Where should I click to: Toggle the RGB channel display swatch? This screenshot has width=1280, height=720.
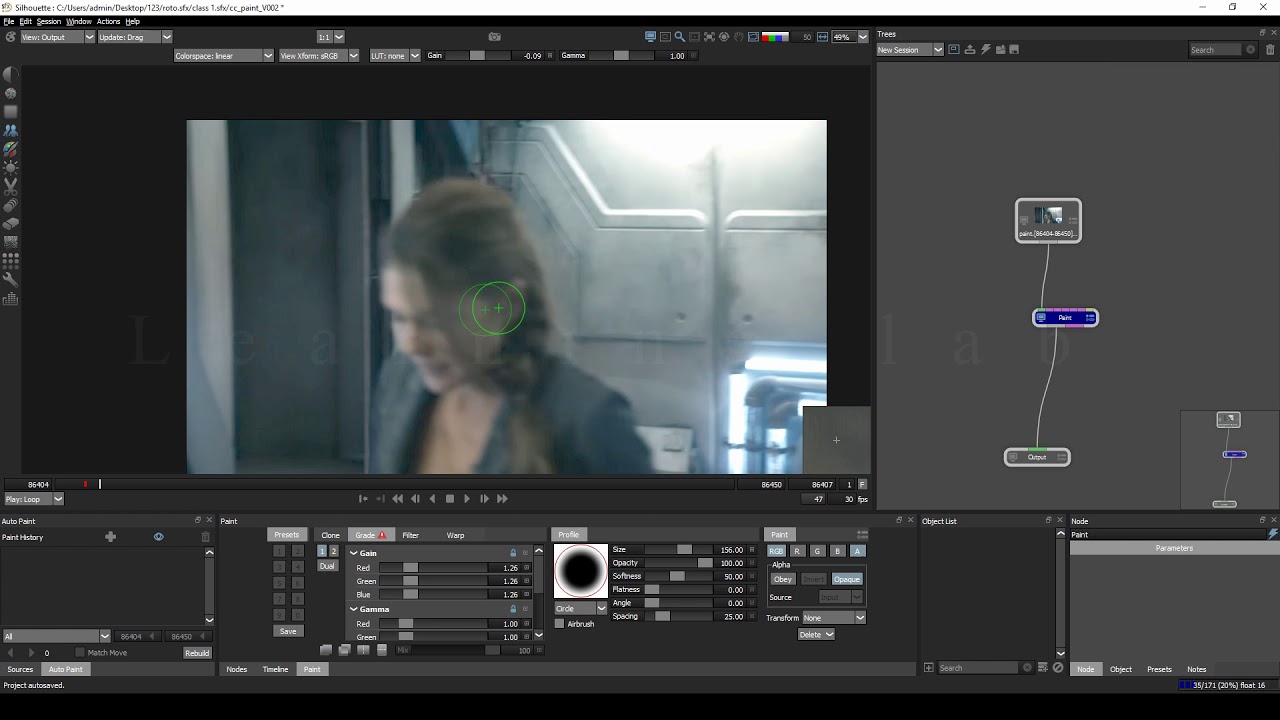click(x=775, y=37)
